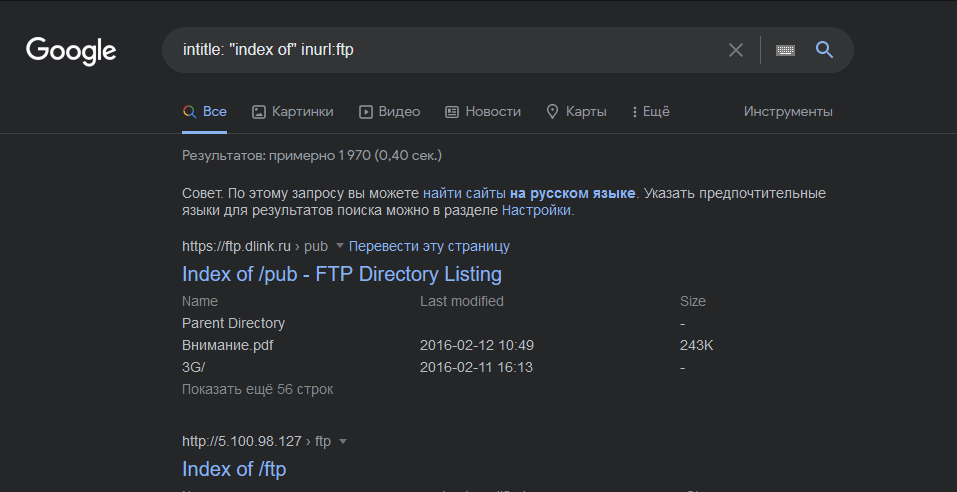Expand the Ещё more menu
Viewport: 957px width, 492px height.
click(x=650, y=112)
